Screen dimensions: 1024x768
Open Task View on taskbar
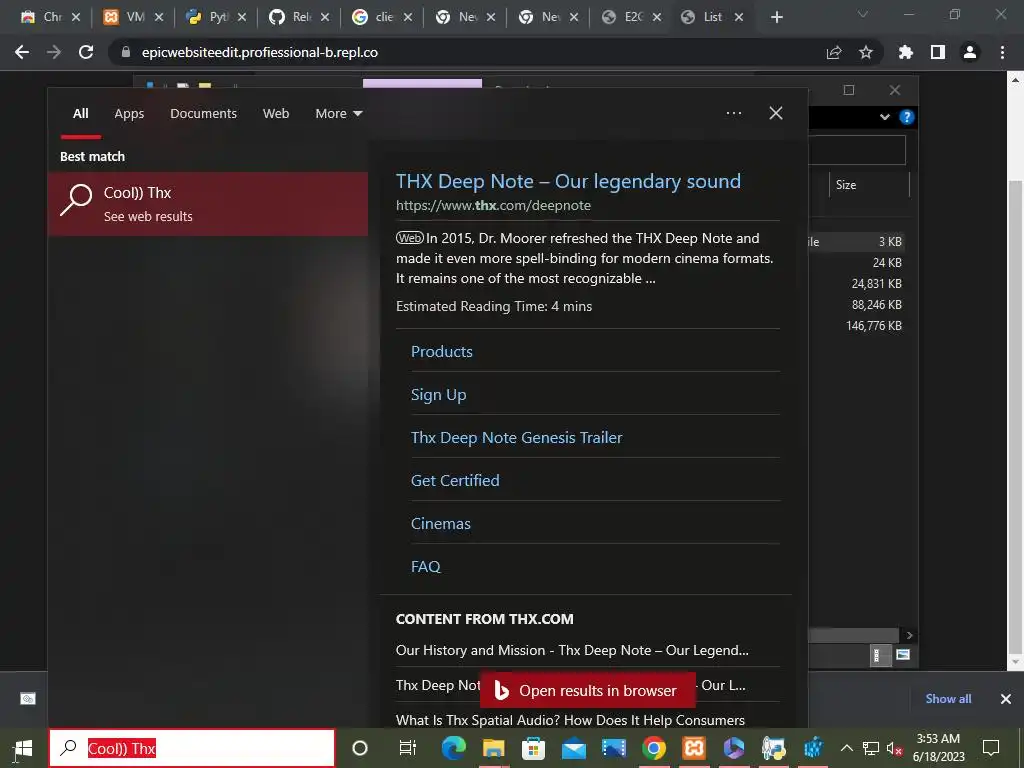click(408, 748)
